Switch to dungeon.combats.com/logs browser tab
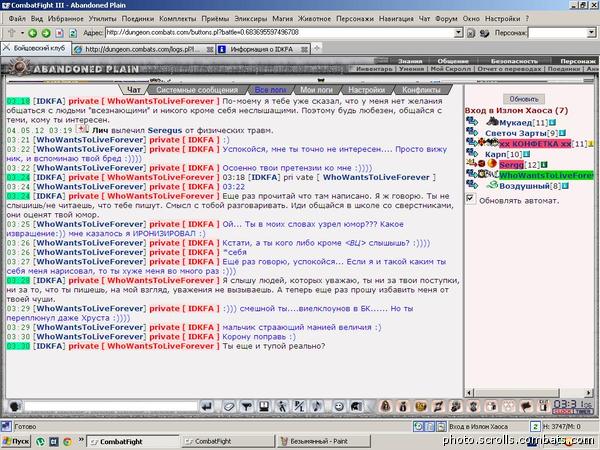This screenshot has height=450, width=600. (142, 49)
